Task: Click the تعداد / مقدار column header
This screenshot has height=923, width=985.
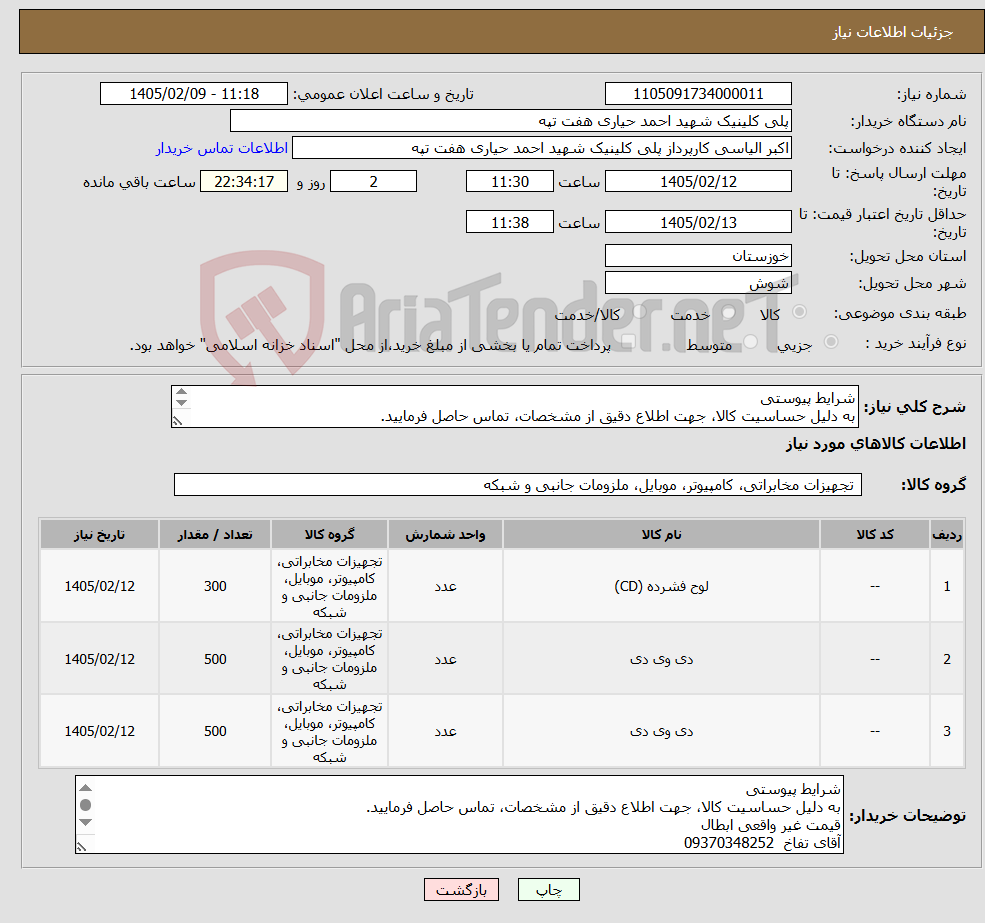Action: coord(215,534)
